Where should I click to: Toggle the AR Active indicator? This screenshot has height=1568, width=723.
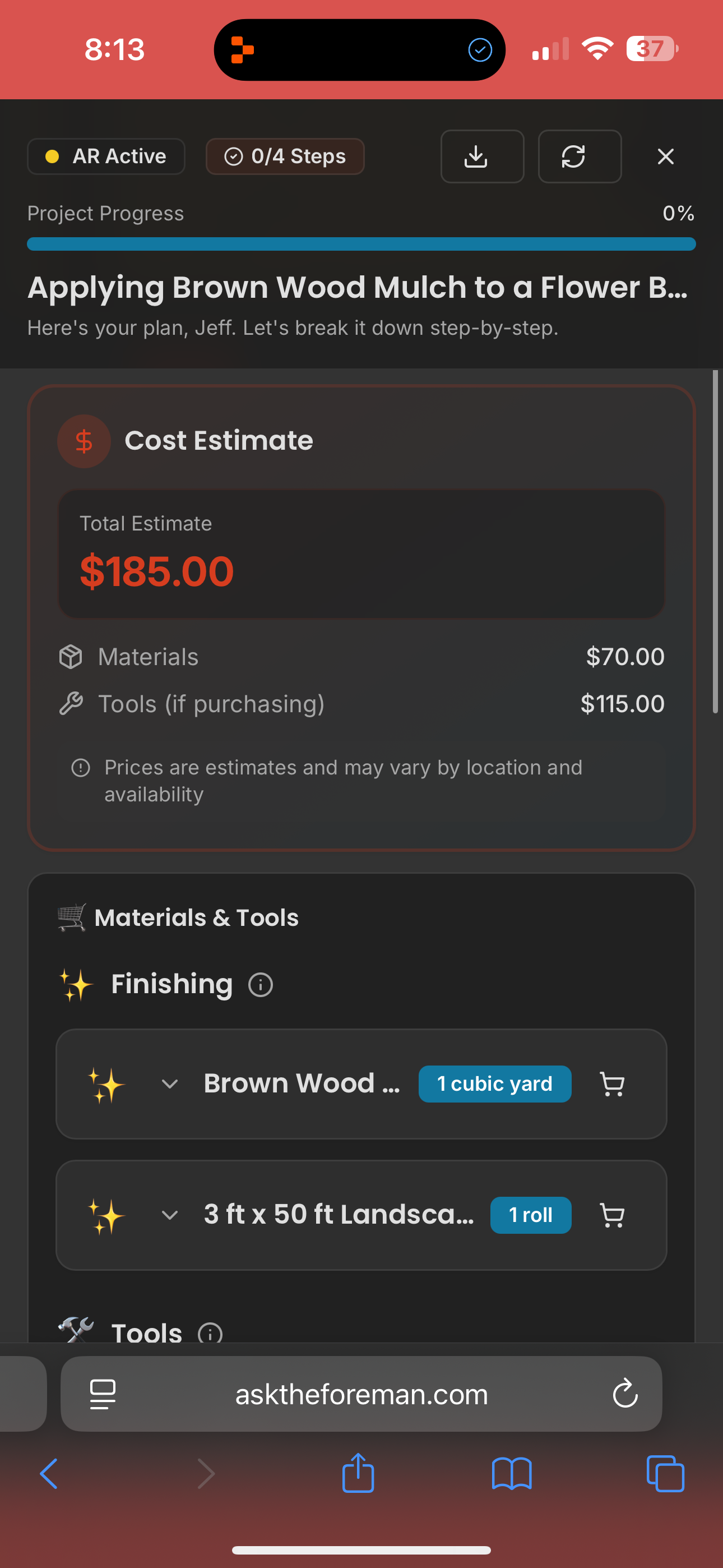click(106, 156)
